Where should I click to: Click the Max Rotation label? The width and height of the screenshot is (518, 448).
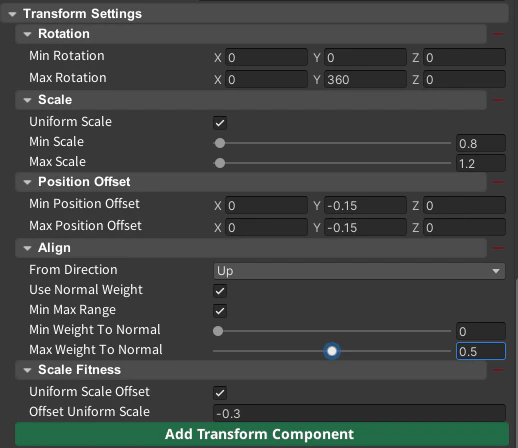[68, 78]
